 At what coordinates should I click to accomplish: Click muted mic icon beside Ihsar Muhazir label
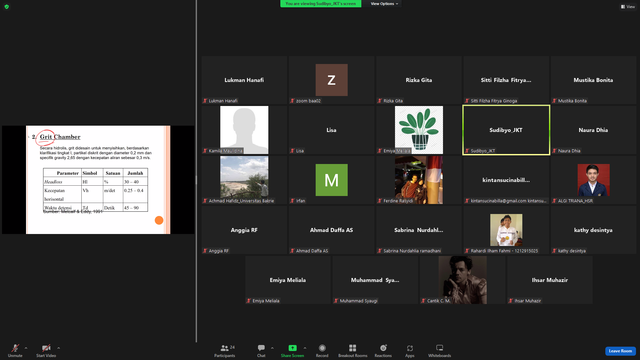[x=511, y=301]
